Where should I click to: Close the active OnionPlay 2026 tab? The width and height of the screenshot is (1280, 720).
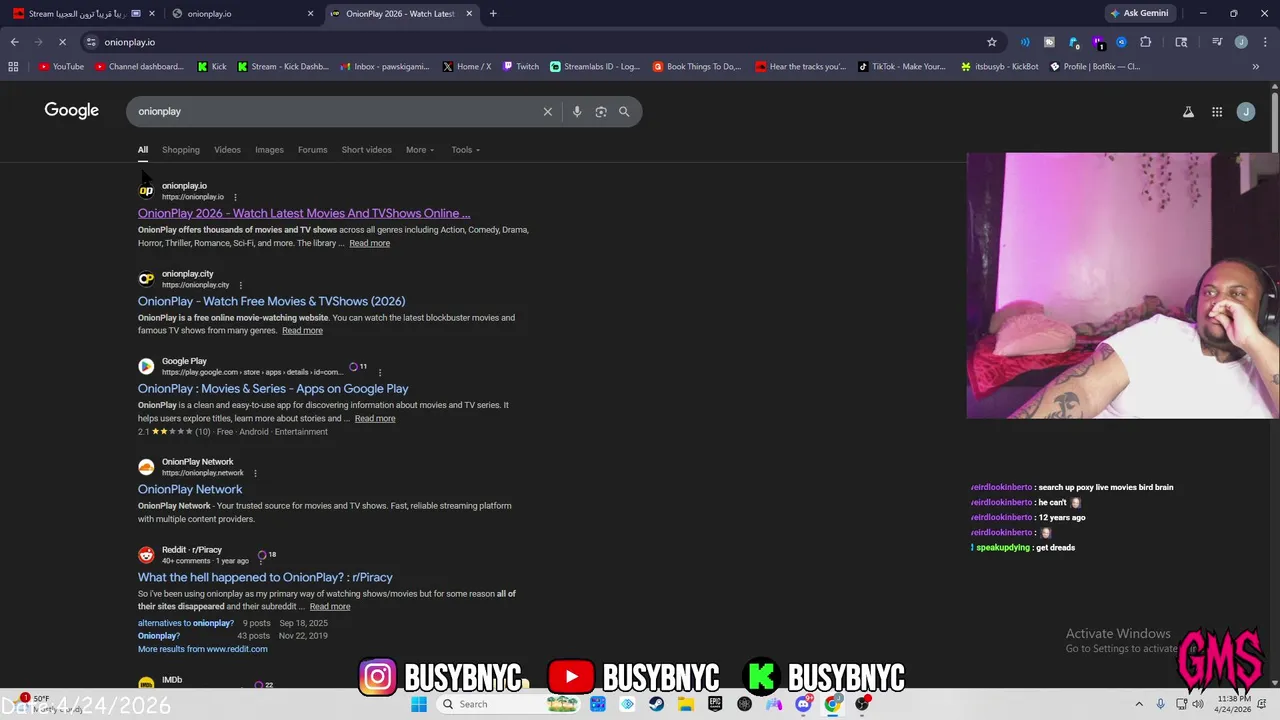click(x=469, y=14)
